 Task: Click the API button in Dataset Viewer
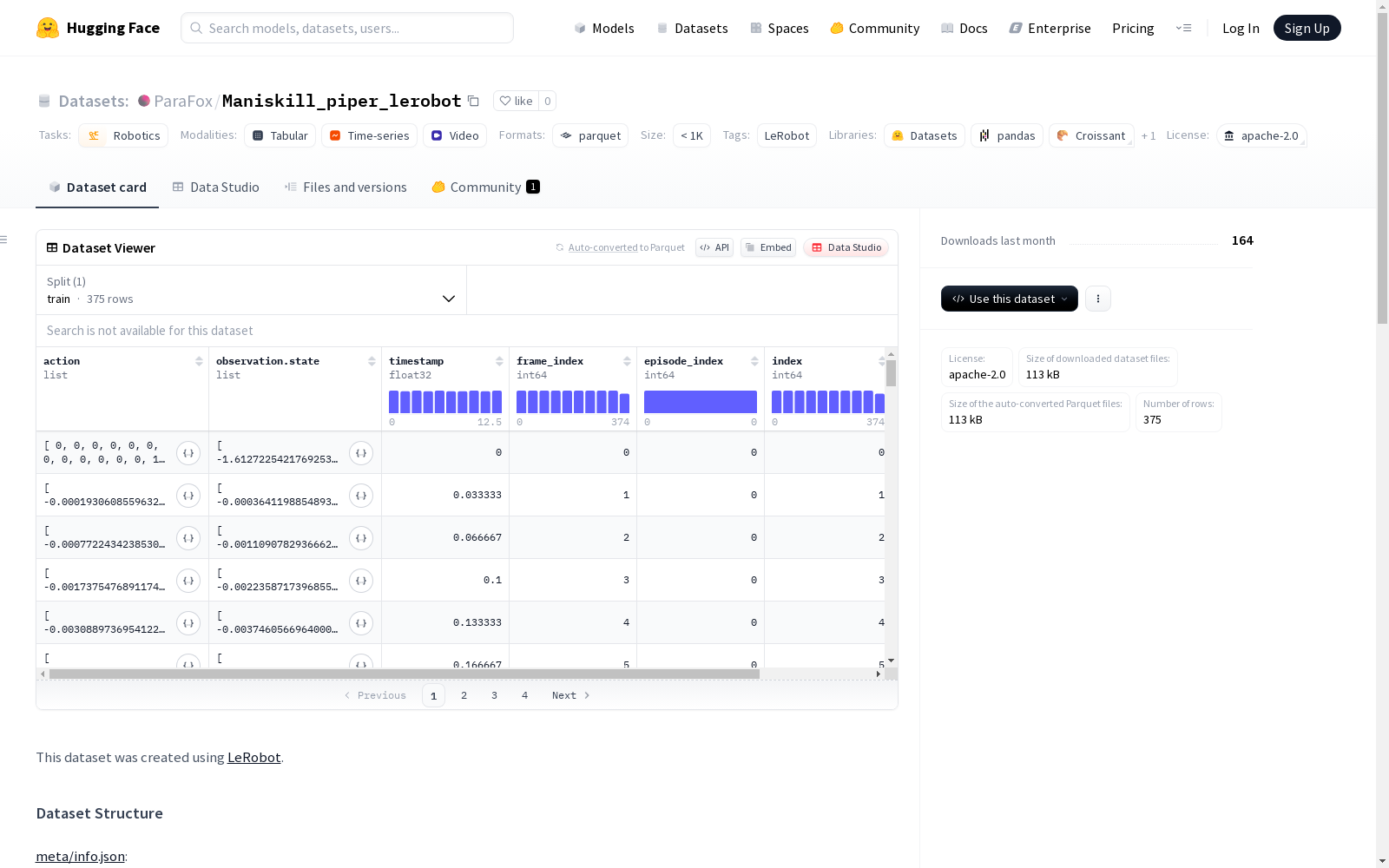(x=714, y=247)
